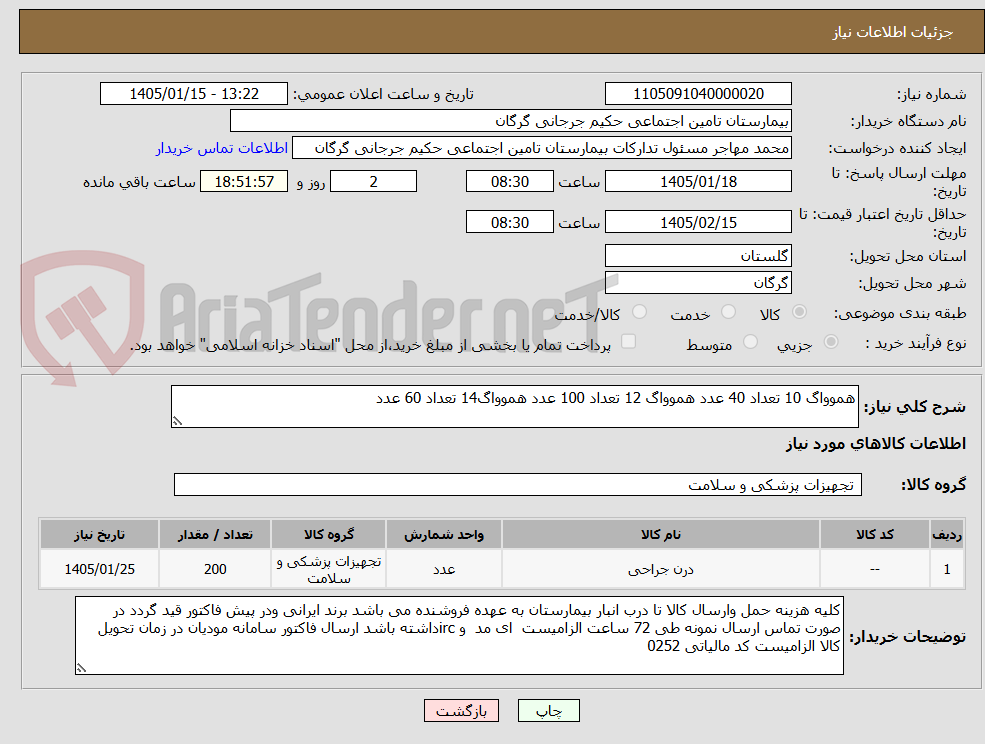This screenshot has height=744, width=985.
Task: Click the جزئیات اطلاعات نیاز header title
Action: click(x=892, y=32)
